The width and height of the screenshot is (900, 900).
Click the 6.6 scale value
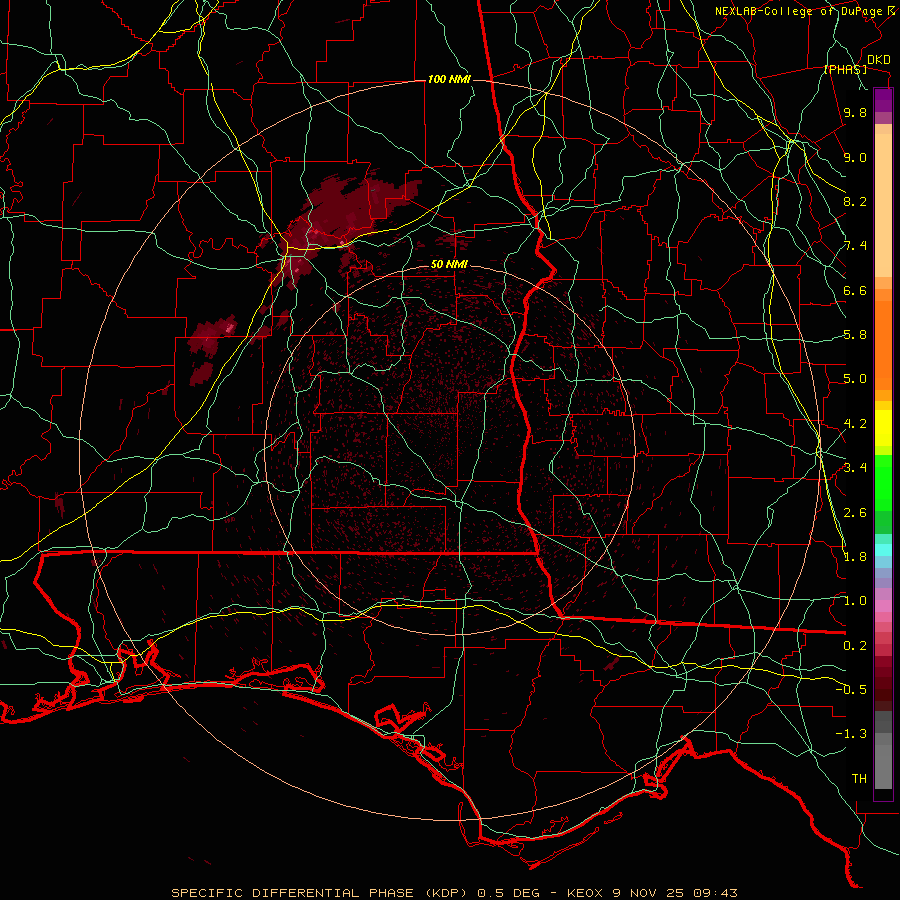855,290
